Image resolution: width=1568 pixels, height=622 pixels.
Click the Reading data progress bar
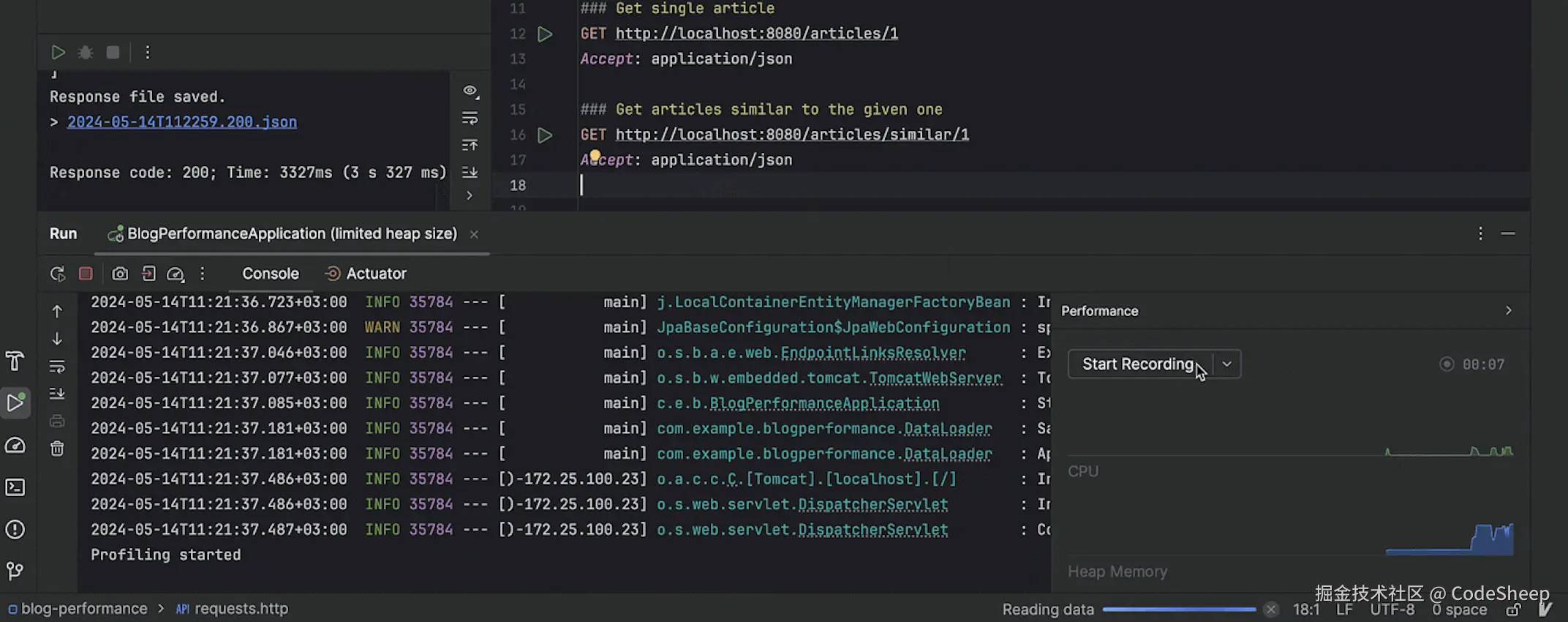tap(1179, 610)
